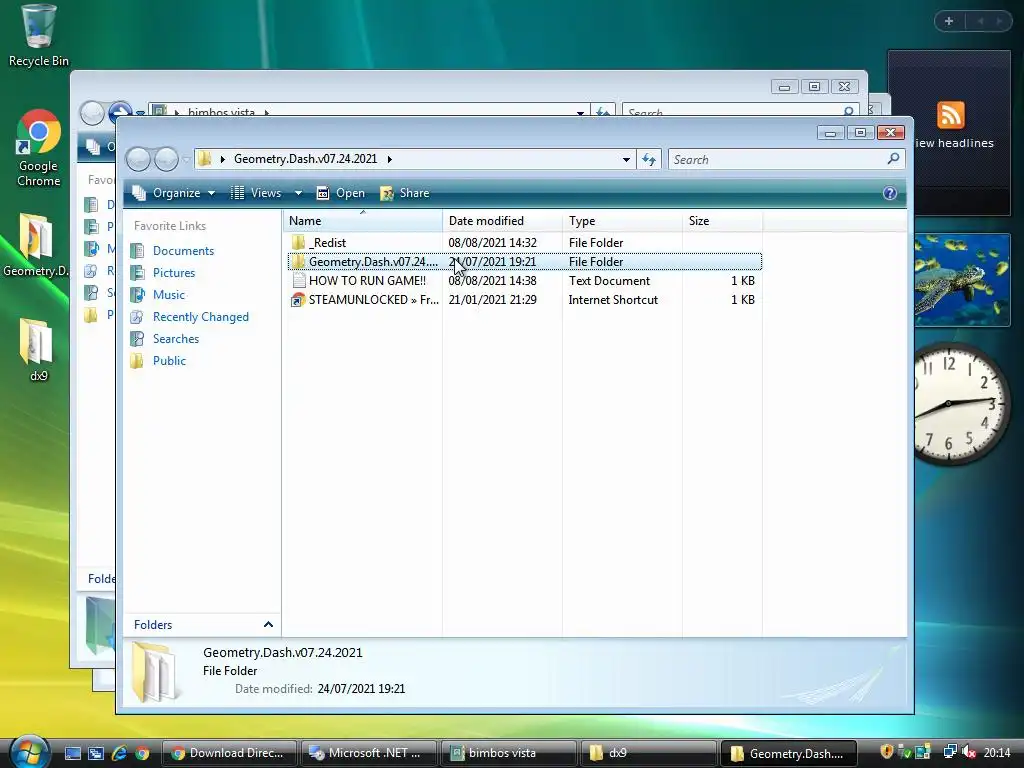Open the address bar history dropdown
This screenshot has width=1024, height=768.
tap(626, 159)
